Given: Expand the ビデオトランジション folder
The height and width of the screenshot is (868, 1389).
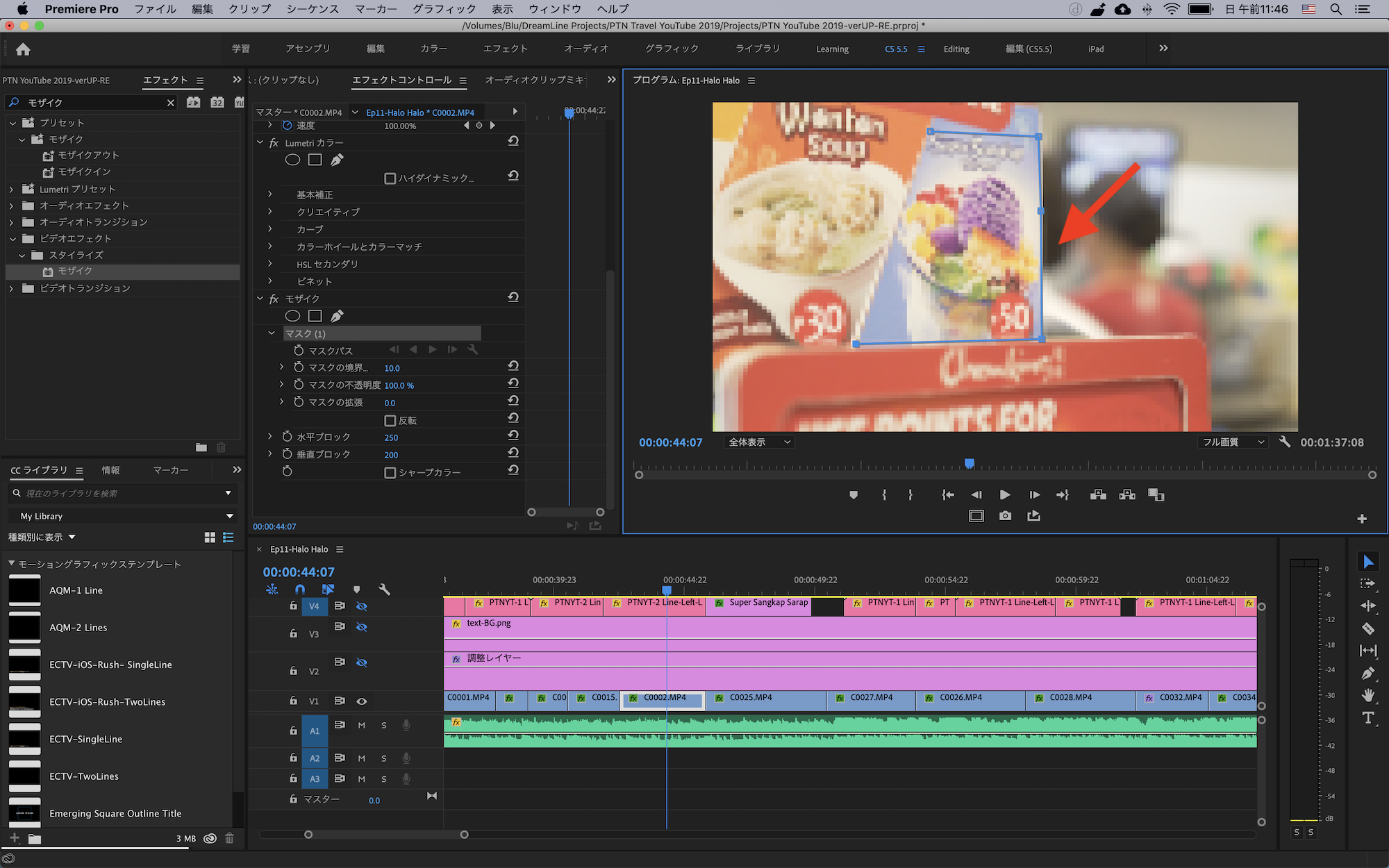Looking at the screenshot, I should [12, 288].
